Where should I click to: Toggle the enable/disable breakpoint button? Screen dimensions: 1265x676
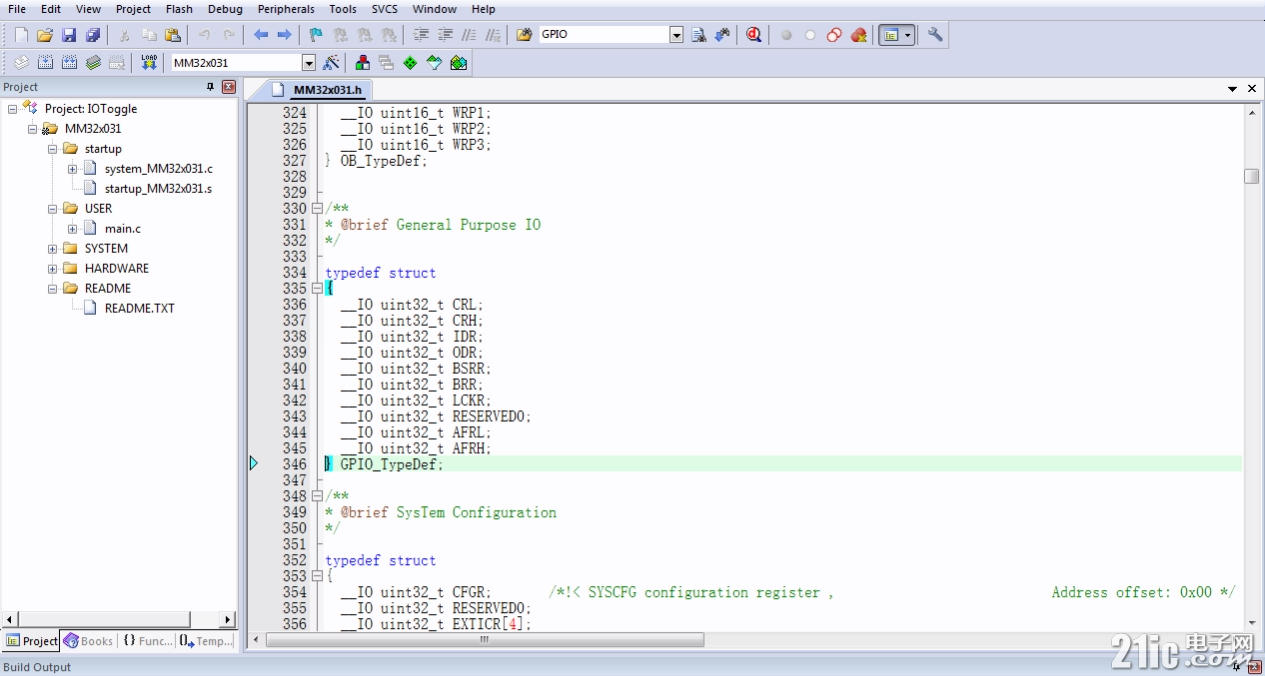(x=810, y=35)
